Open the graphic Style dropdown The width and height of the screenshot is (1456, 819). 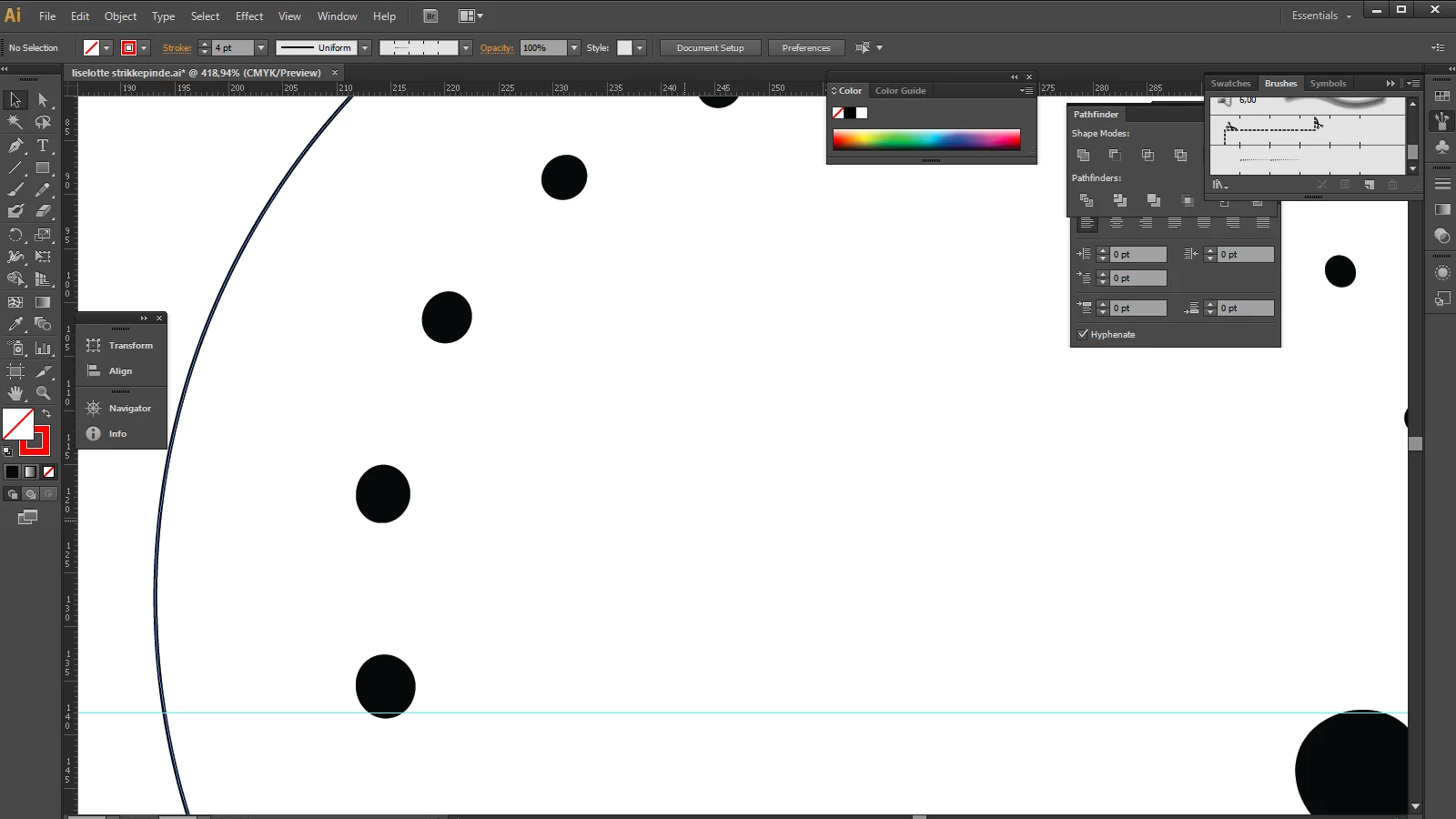[x=640, y=47]
